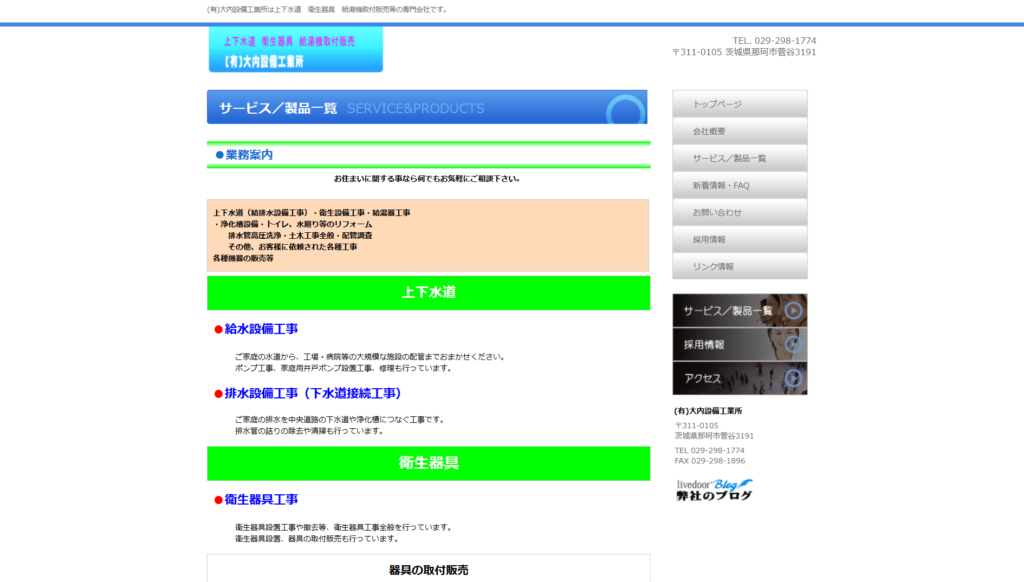1024x582 pixels.
Task: Click the sidebar FAX 029-298-1896 text
Action: (x=710, y=461)
